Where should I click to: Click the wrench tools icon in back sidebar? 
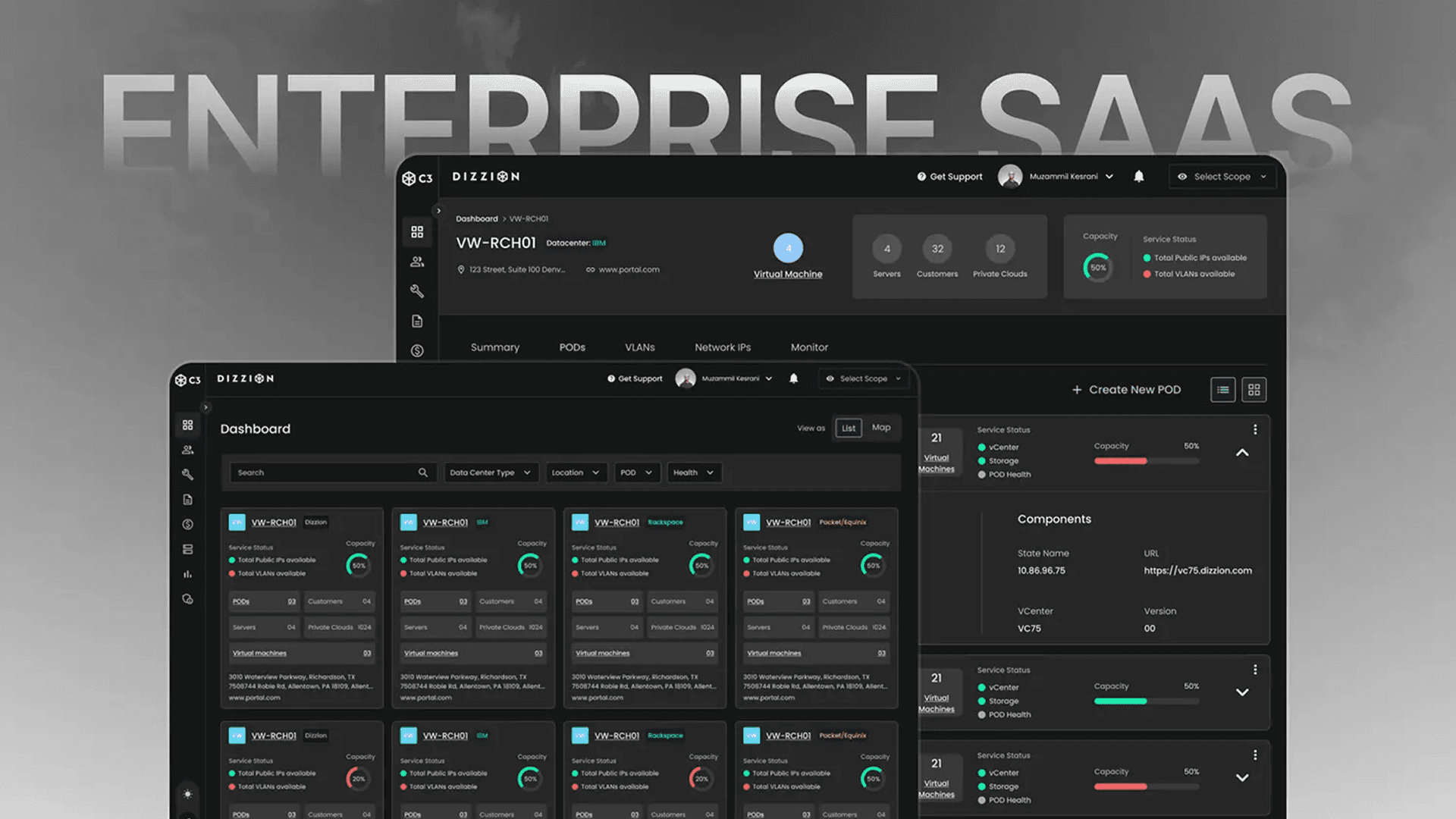click(417, 291)
